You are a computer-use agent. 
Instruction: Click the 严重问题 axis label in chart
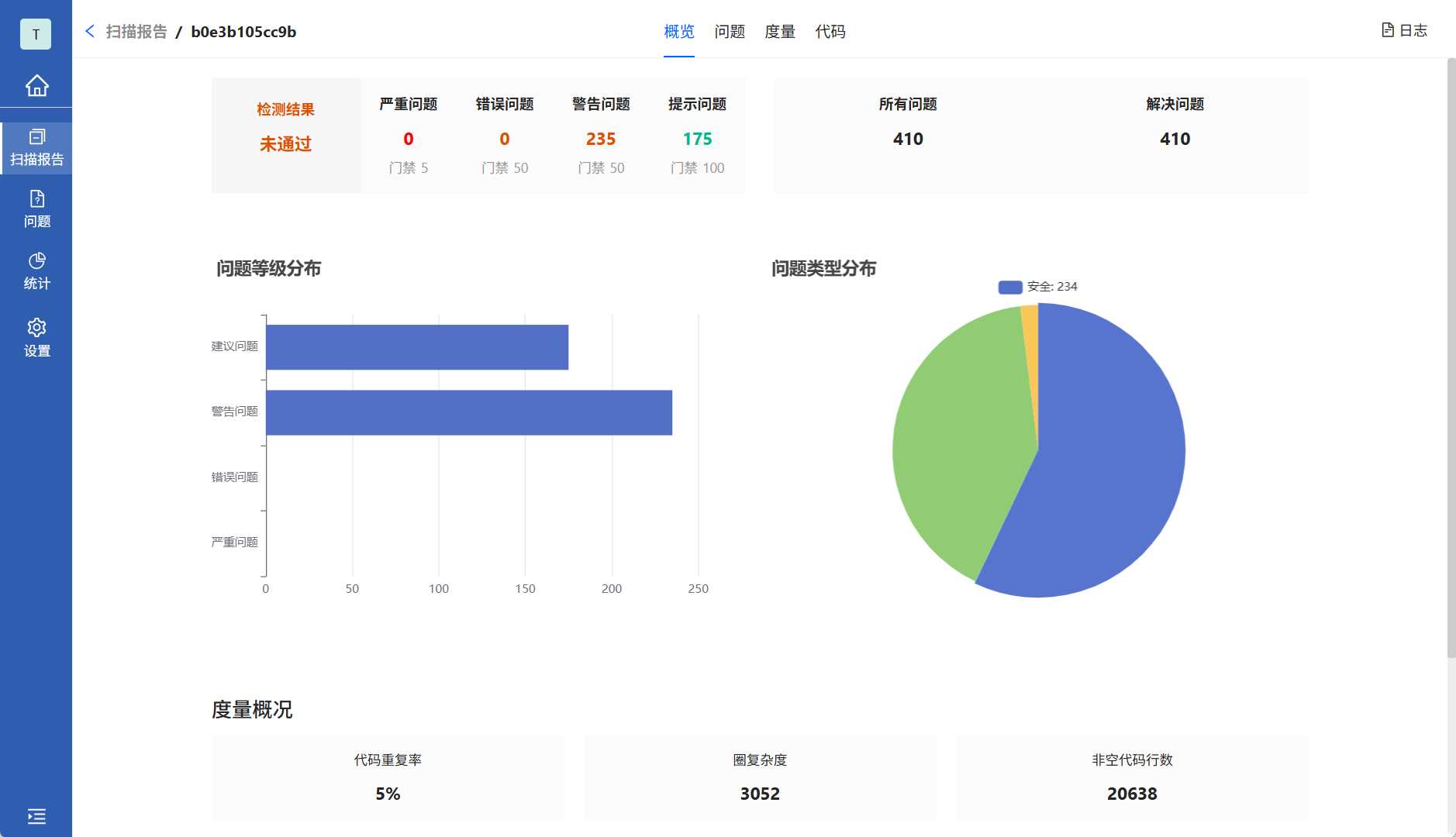(234, 542)
